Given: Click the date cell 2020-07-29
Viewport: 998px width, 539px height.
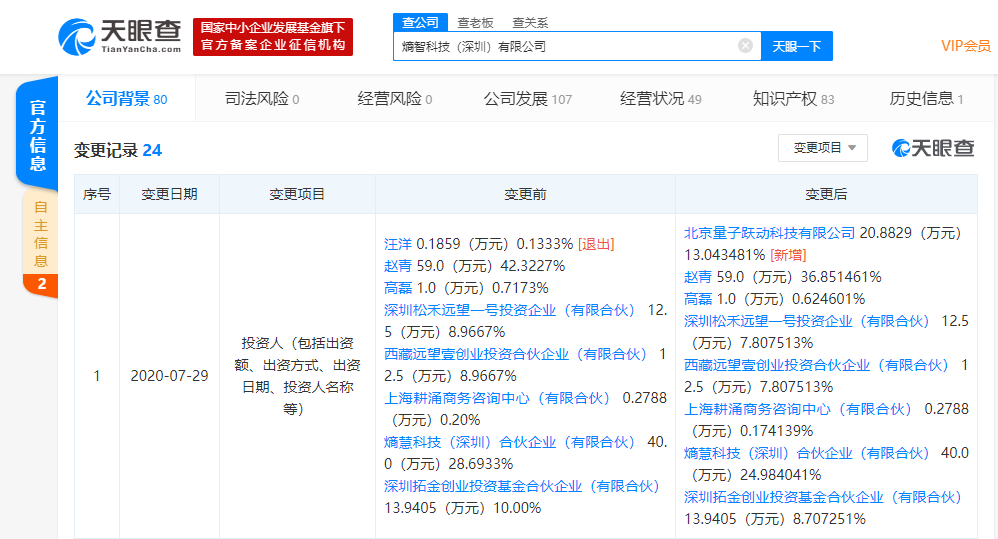Looking at the screenshot, I should click(169, 376).
